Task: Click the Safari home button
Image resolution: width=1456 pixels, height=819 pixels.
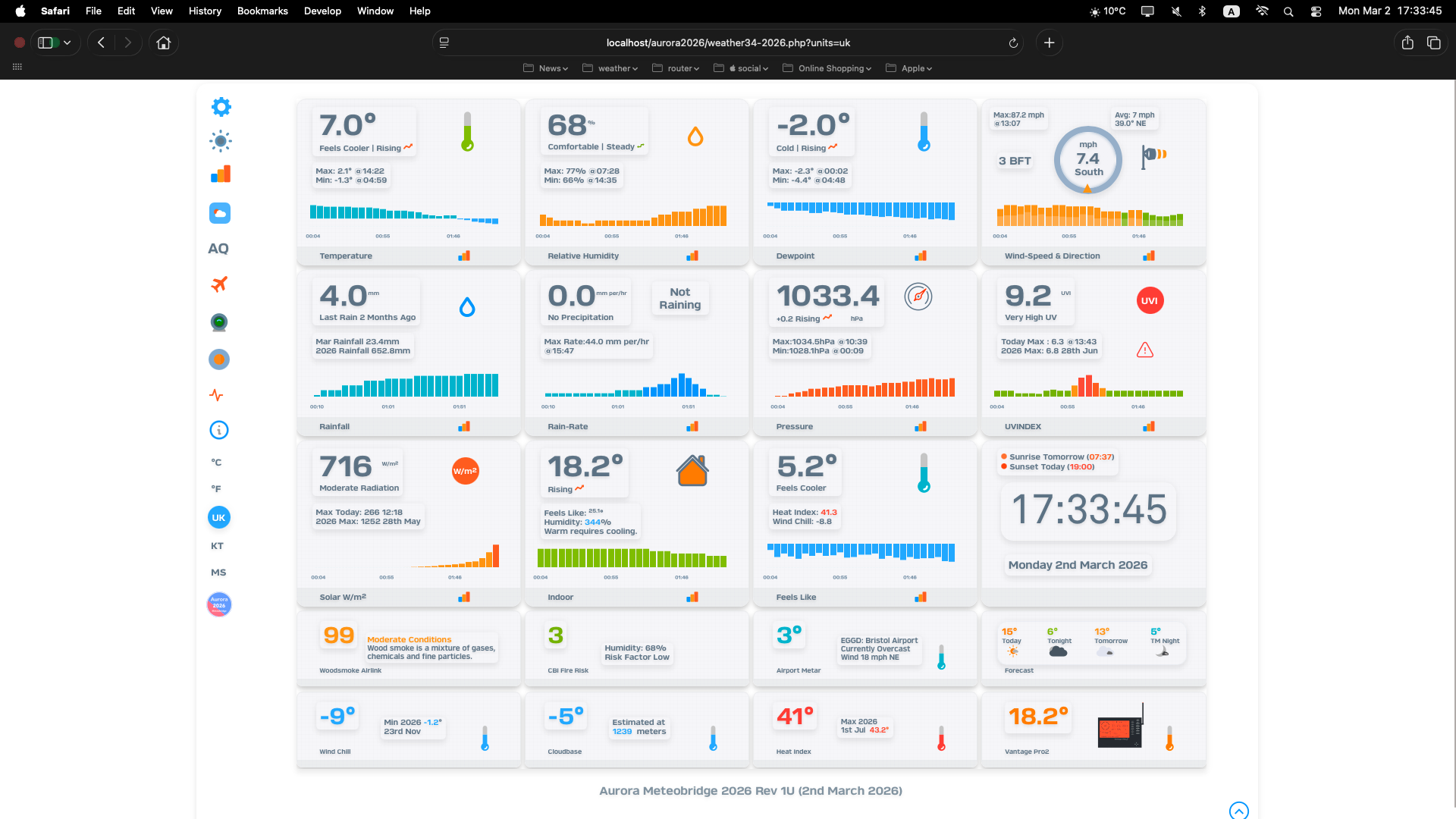Action: [164, 42]
